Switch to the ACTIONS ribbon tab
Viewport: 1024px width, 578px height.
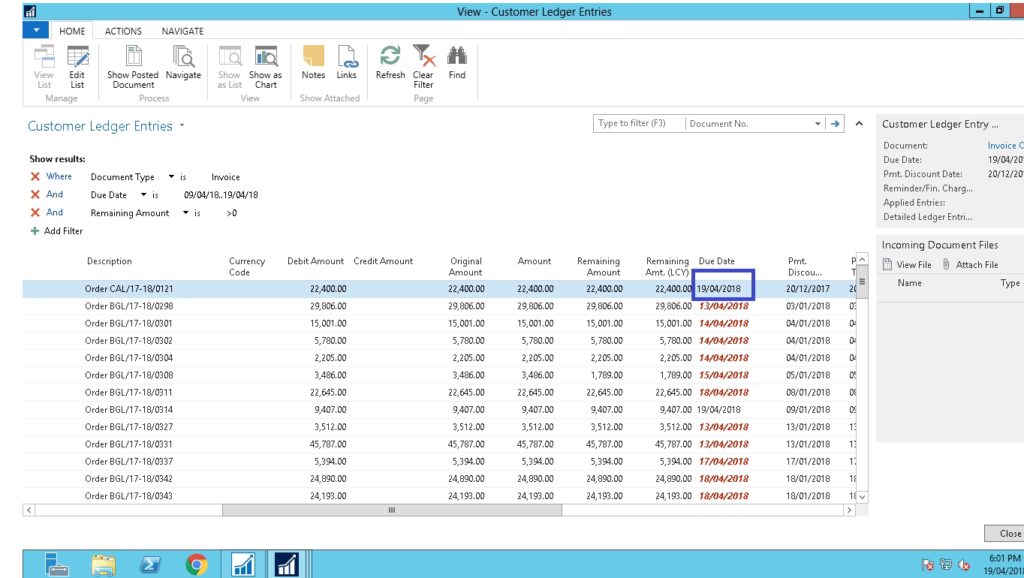[x=123, y=31]
